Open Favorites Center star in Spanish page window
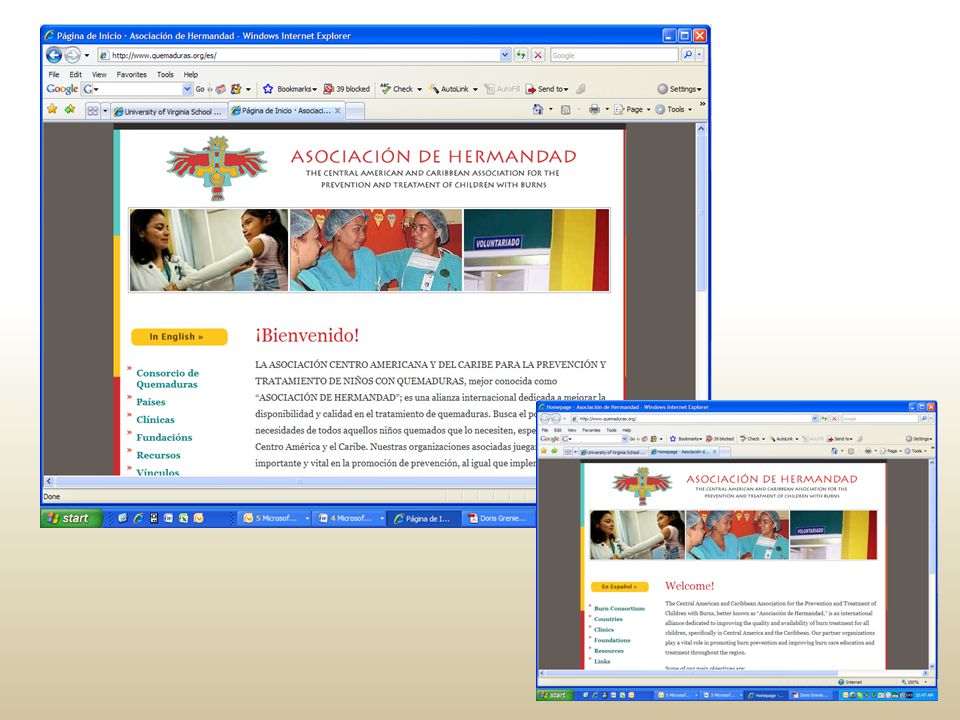This screenshot has height=720, width=960. coord(52,109)
